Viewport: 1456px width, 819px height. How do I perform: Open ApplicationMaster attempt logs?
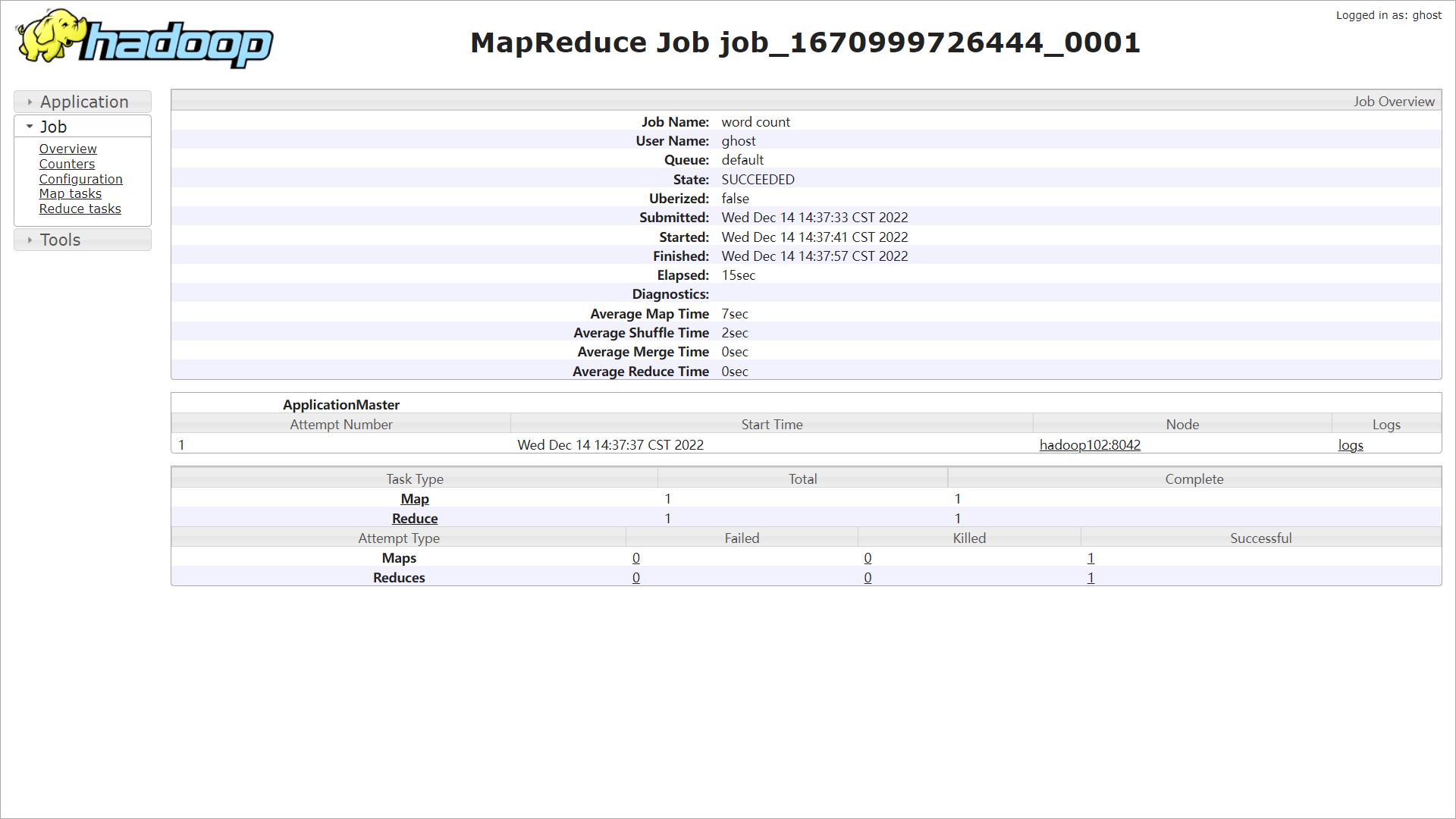coord(1350,445)
